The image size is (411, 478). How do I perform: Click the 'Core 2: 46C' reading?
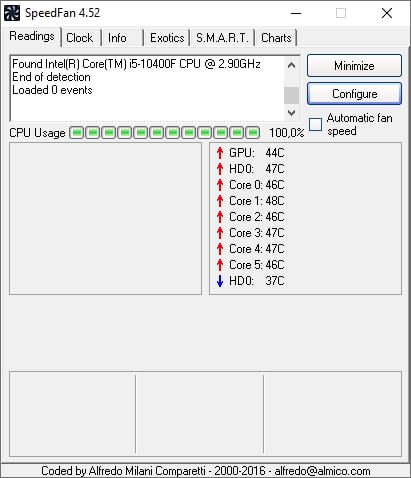coord(257,217)
